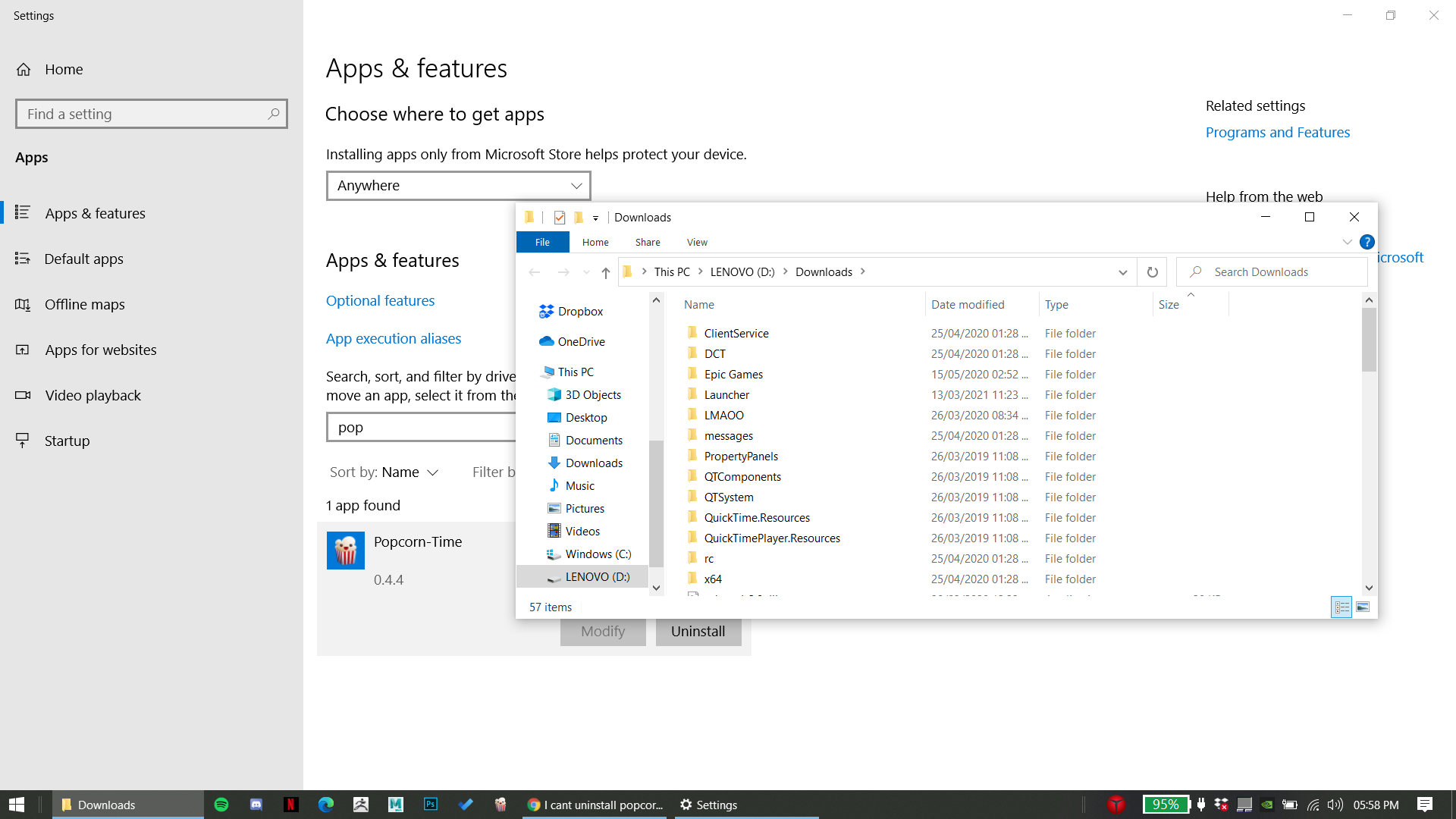Switch Explorer to large thumbnail view
This screenshot has width=1456, height=819.
[1362, 607]
